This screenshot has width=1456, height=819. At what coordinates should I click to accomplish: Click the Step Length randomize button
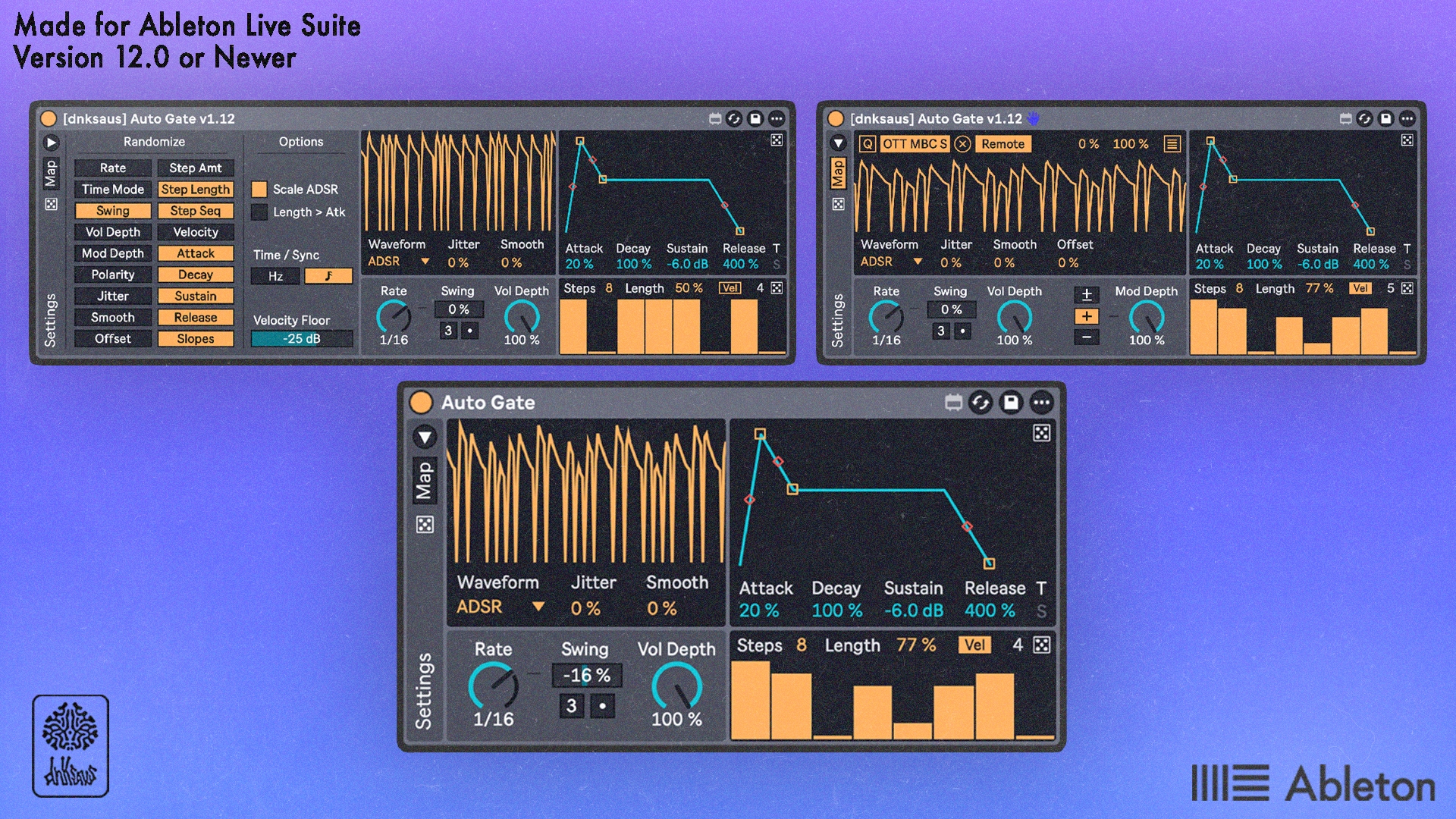tap(195, 189)
